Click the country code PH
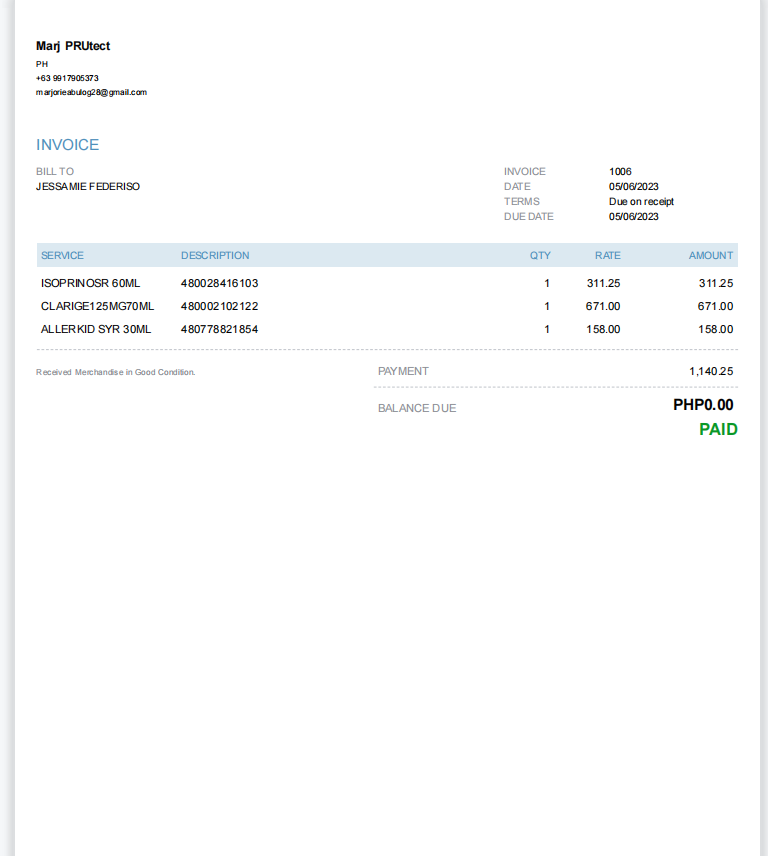The image size is (768, 856). [x=42, y=64]
